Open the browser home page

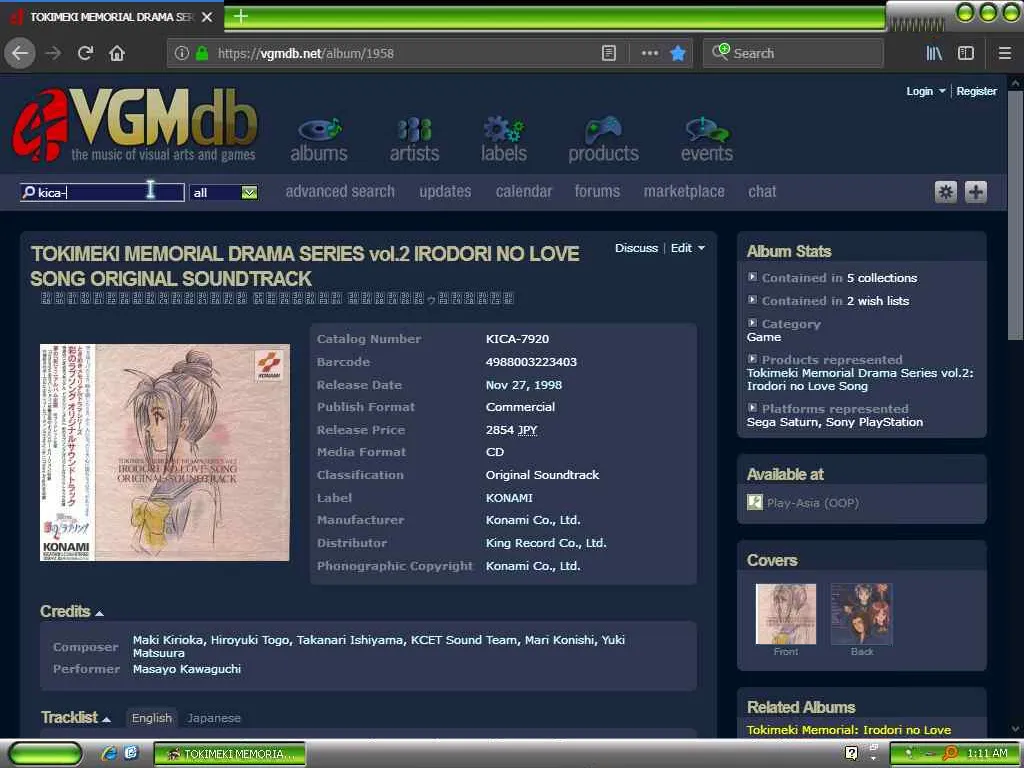tap(117, 54)
